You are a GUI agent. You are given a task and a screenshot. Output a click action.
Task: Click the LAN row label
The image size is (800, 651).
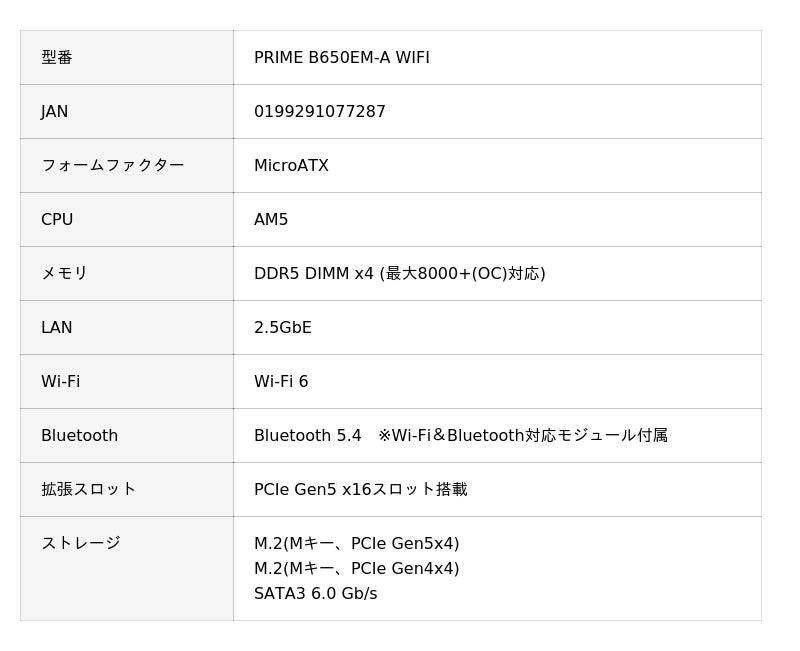(x=57, y=328)
